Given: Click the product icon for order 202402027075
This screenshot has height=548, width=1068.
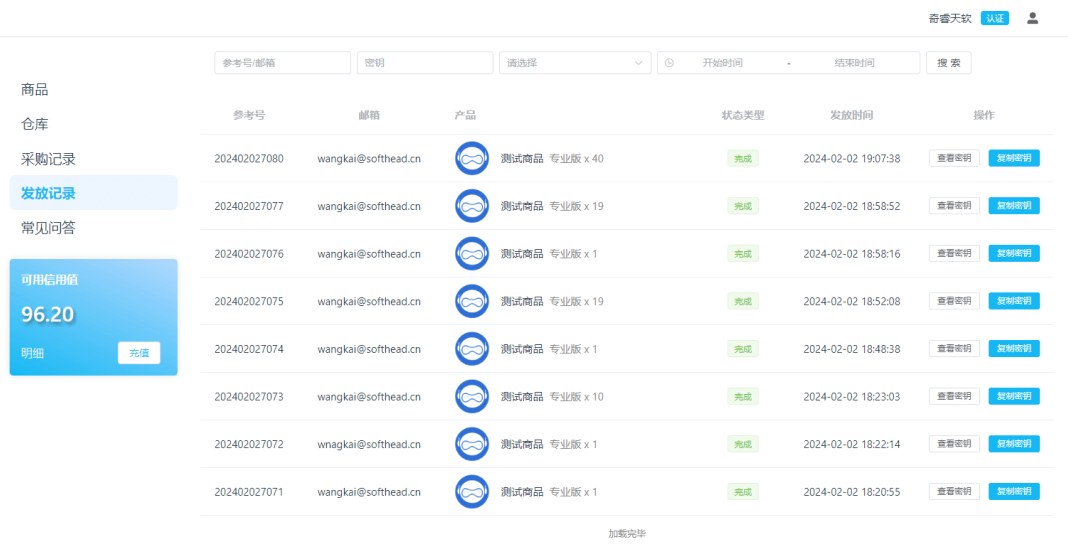Looking at the screenshot, I should 472,301.
